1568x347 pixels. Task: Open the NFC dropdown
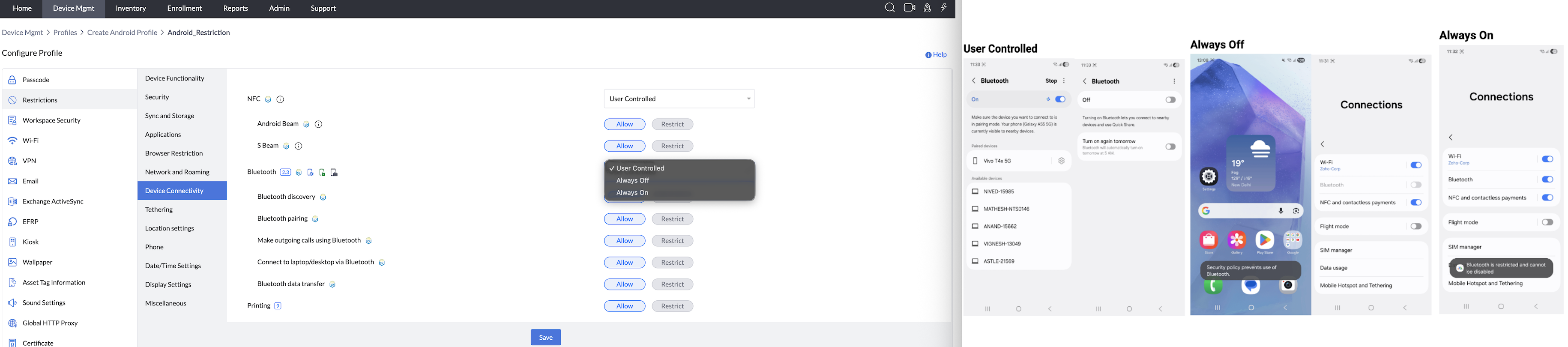679,99
